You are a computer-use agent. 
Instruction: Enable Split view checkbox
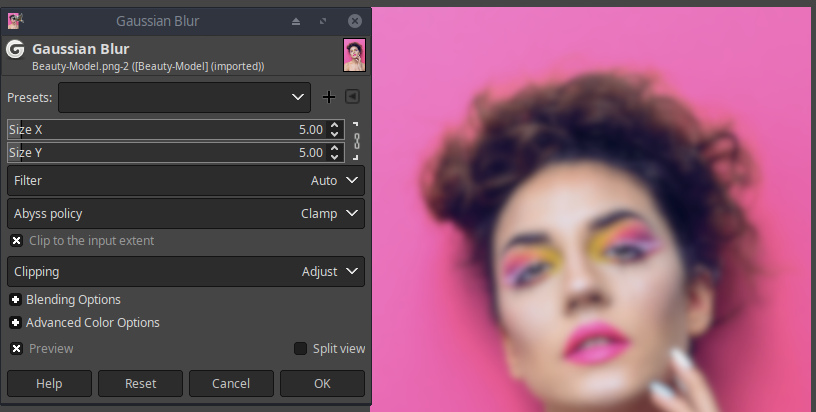point(300,349)
